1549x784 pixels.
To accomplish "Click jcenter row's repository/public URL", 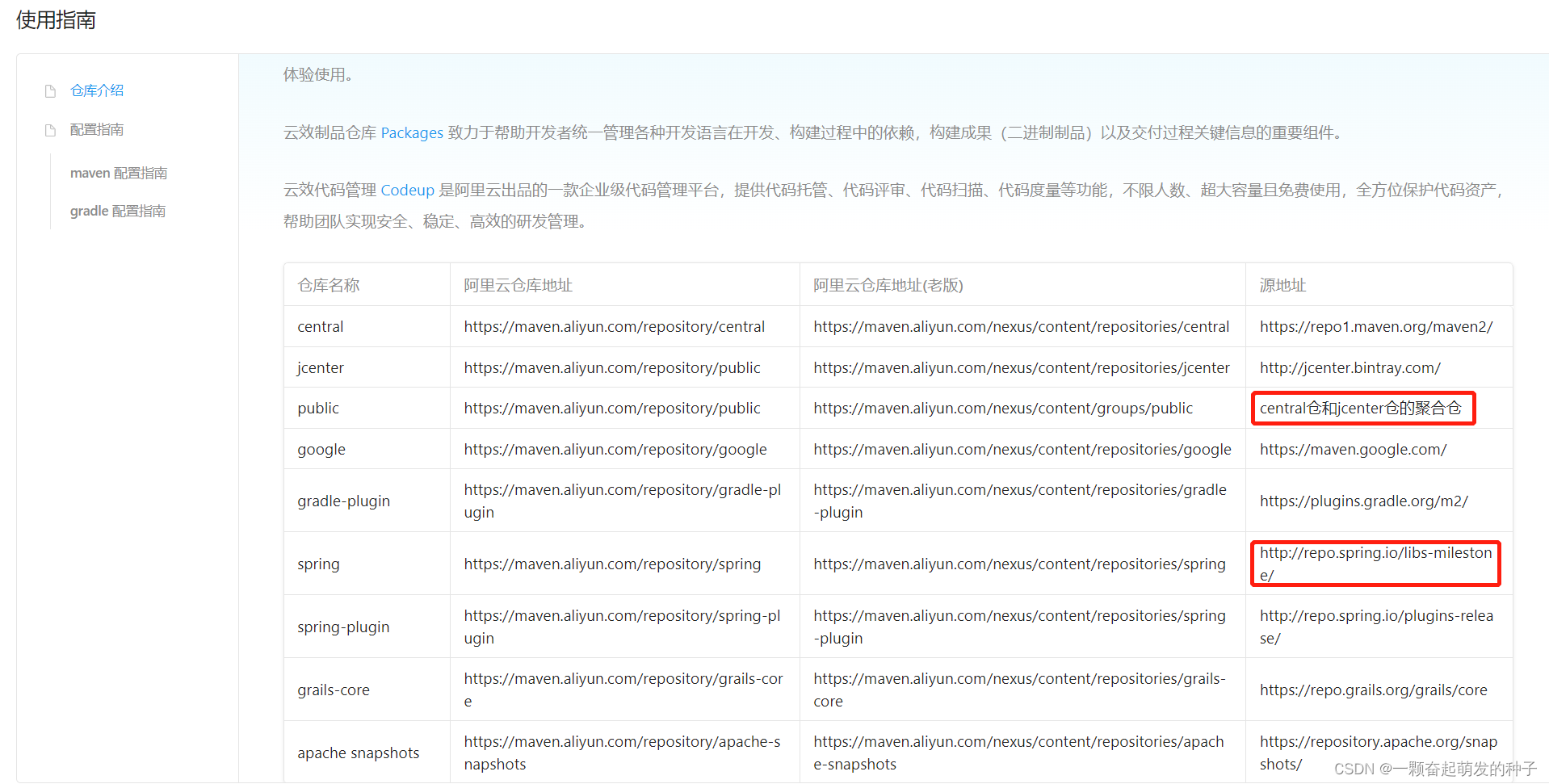I will coord(612,367).
